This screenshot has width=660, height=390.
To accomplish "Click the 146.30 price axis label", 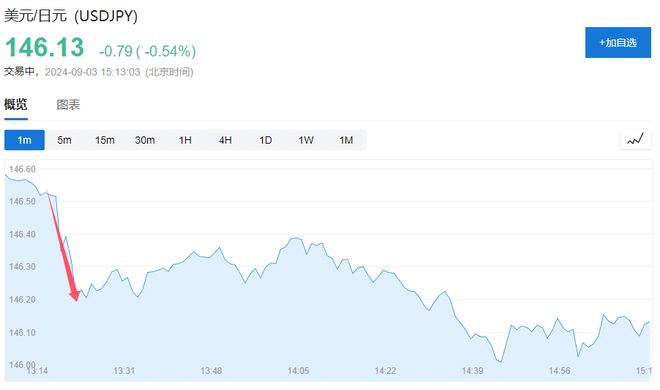I will pyautogui.click(x=22, y=267).
